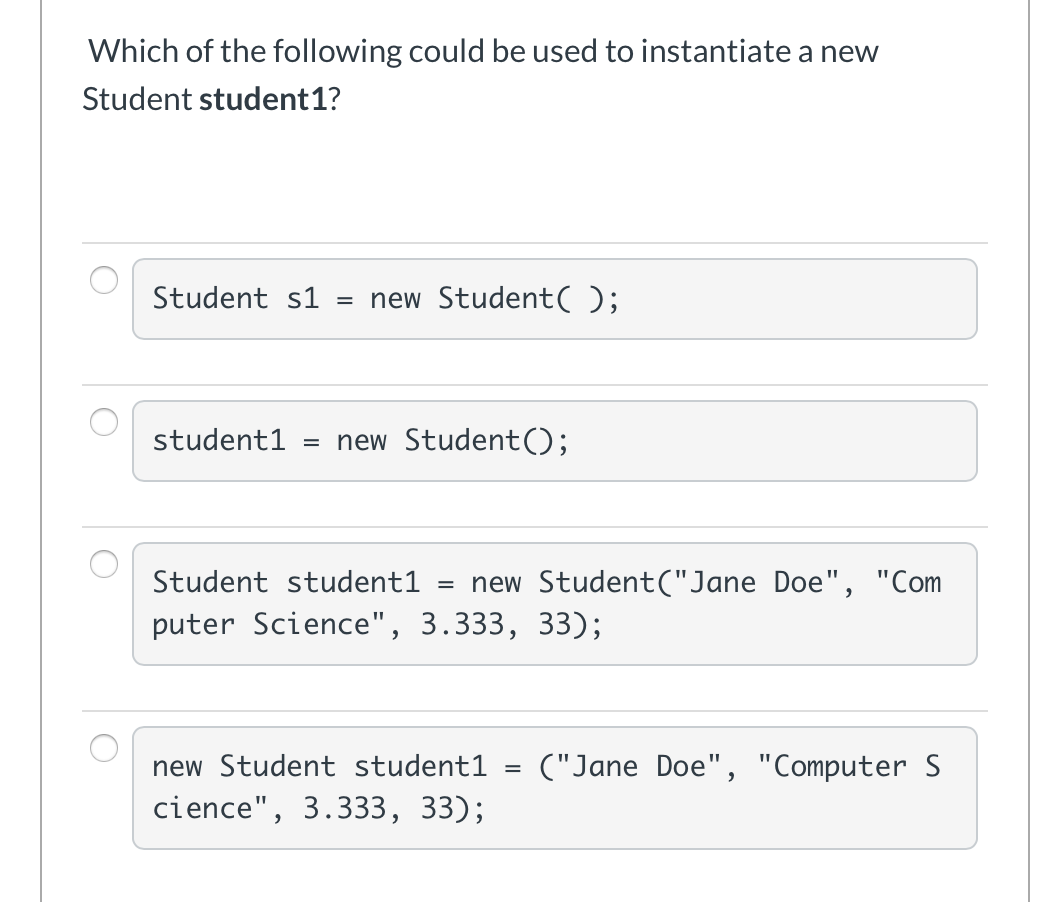Pick the answer containing 'Computer Science' arguments
Viewport: 1058px width, 902px height.
(555, 603)
